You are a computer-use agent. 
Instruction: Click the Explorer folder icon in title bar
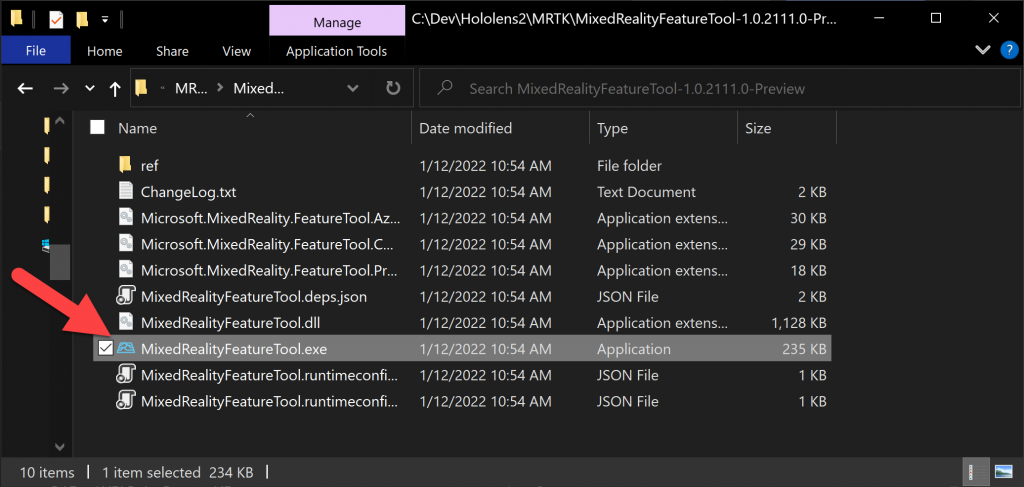pos(16,19)
